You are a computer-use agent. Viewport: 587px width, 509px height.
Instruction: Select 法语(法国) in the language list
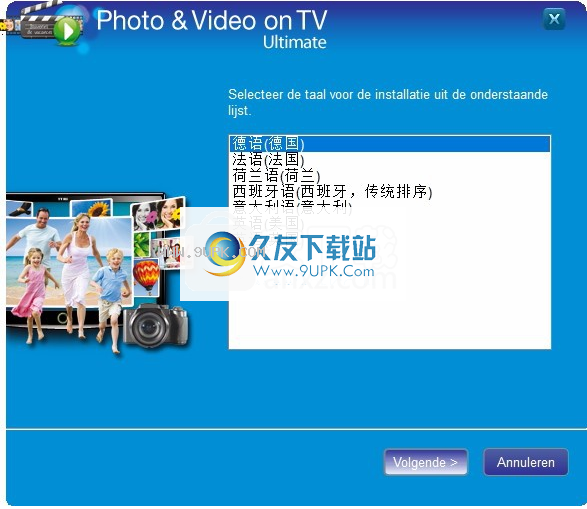point(389,159)
